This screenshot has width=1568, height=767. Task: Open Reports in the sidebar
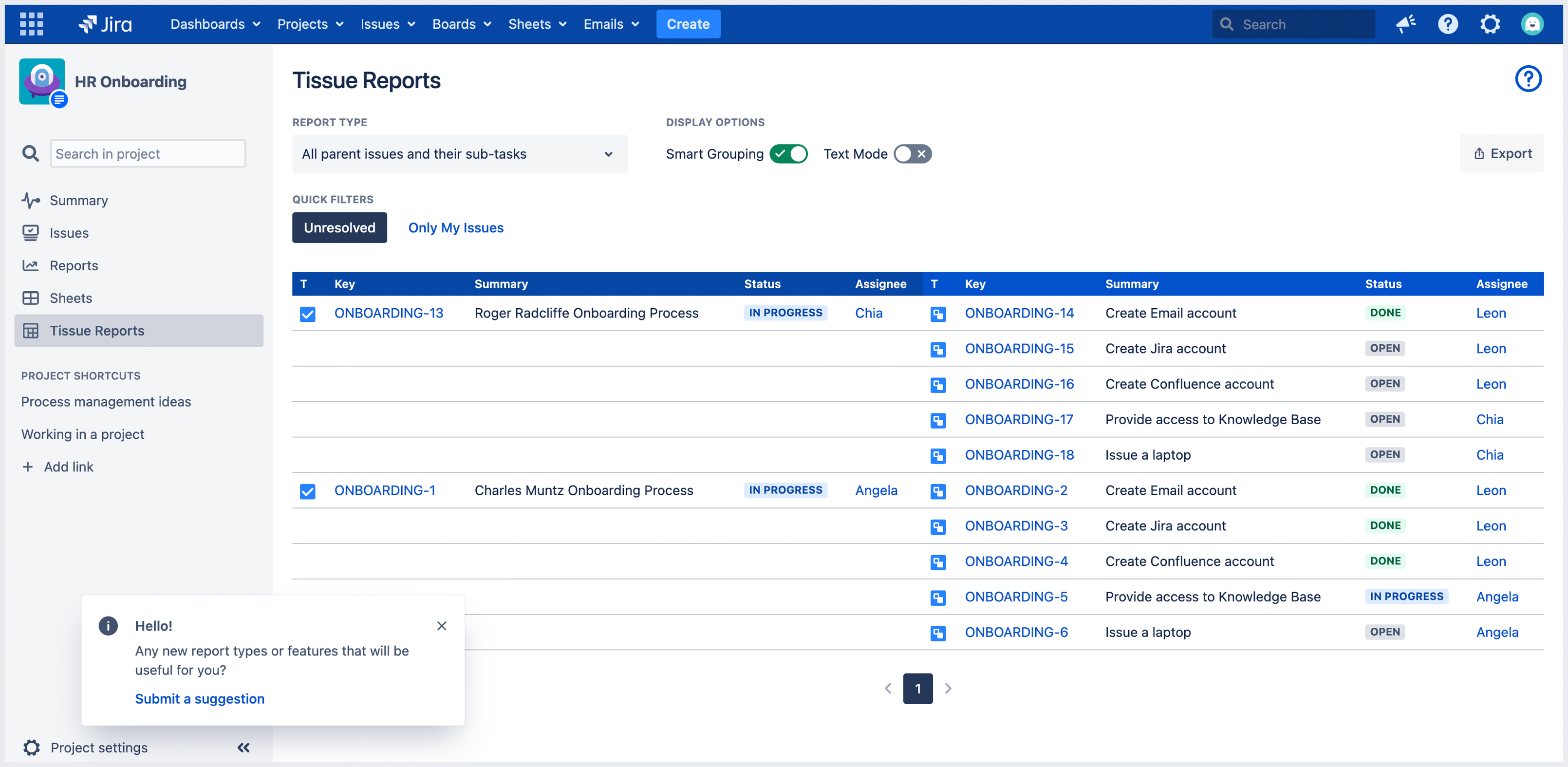tap(74, 265)
